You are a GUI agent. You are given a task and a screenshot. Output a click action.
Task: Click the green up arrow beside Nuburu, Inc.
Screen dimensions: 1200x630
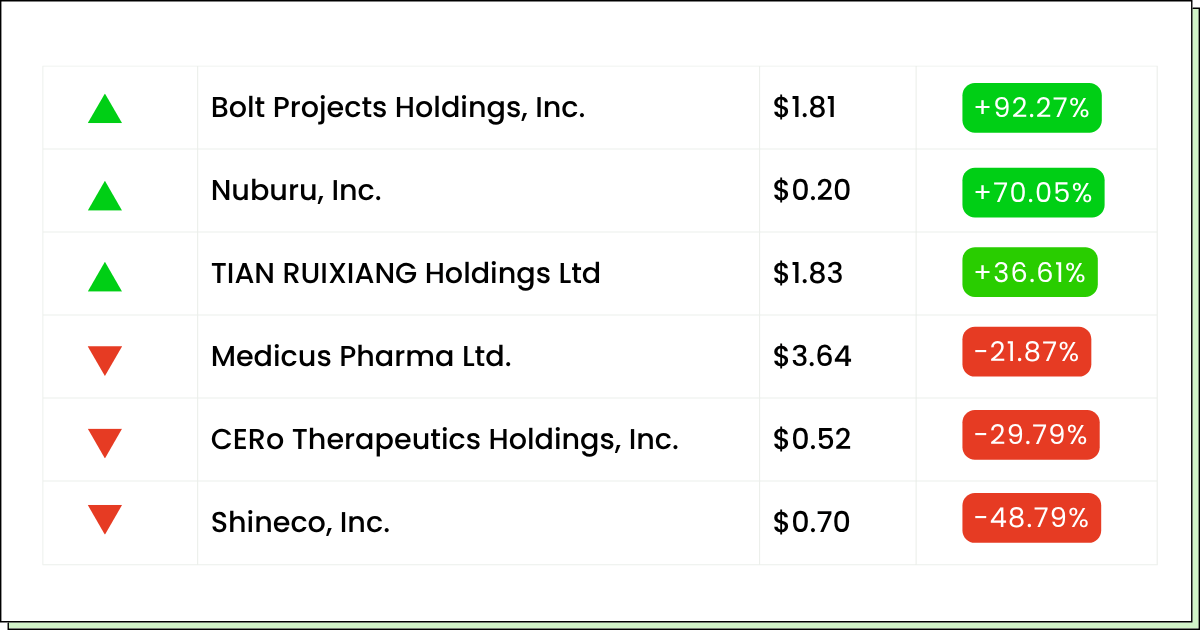coord(105,195)
